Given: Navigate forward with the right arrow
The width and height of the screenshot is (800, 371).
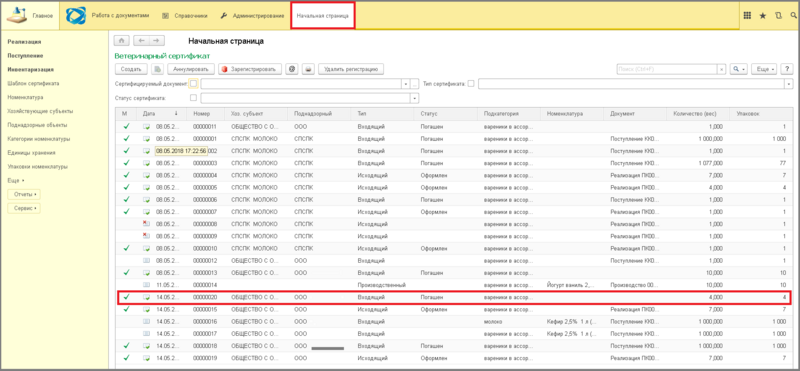Looking at the screenshot, I should 157,41.
